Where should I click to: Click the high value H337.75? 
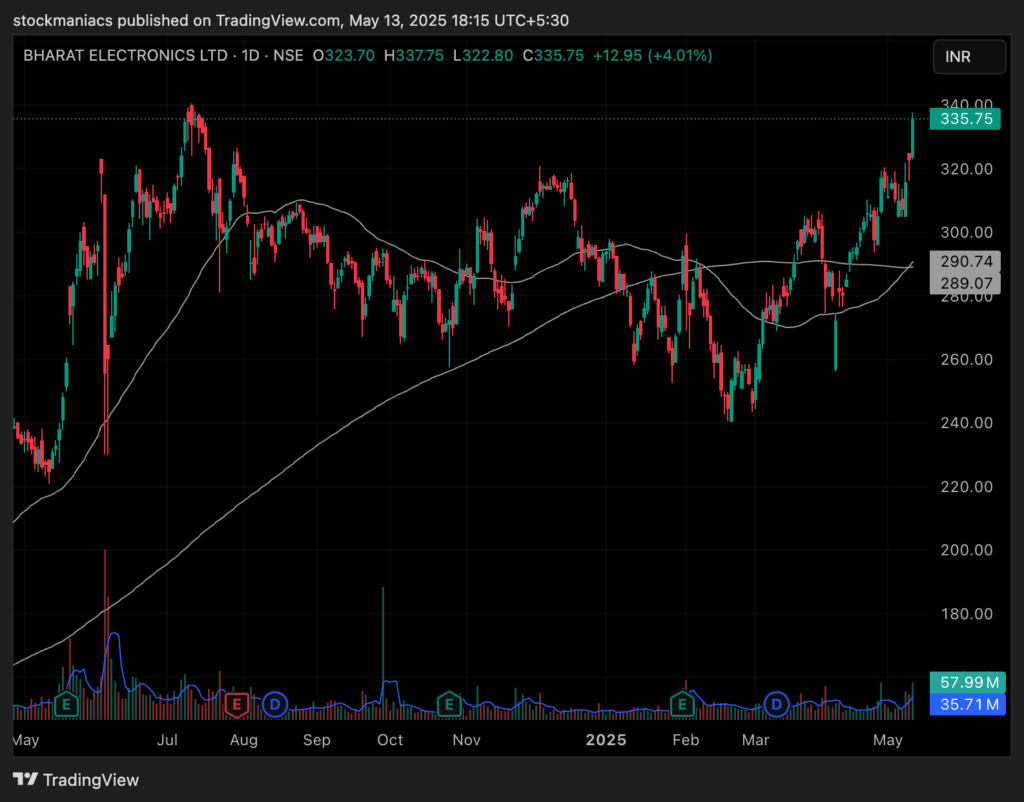click(413, 56)
